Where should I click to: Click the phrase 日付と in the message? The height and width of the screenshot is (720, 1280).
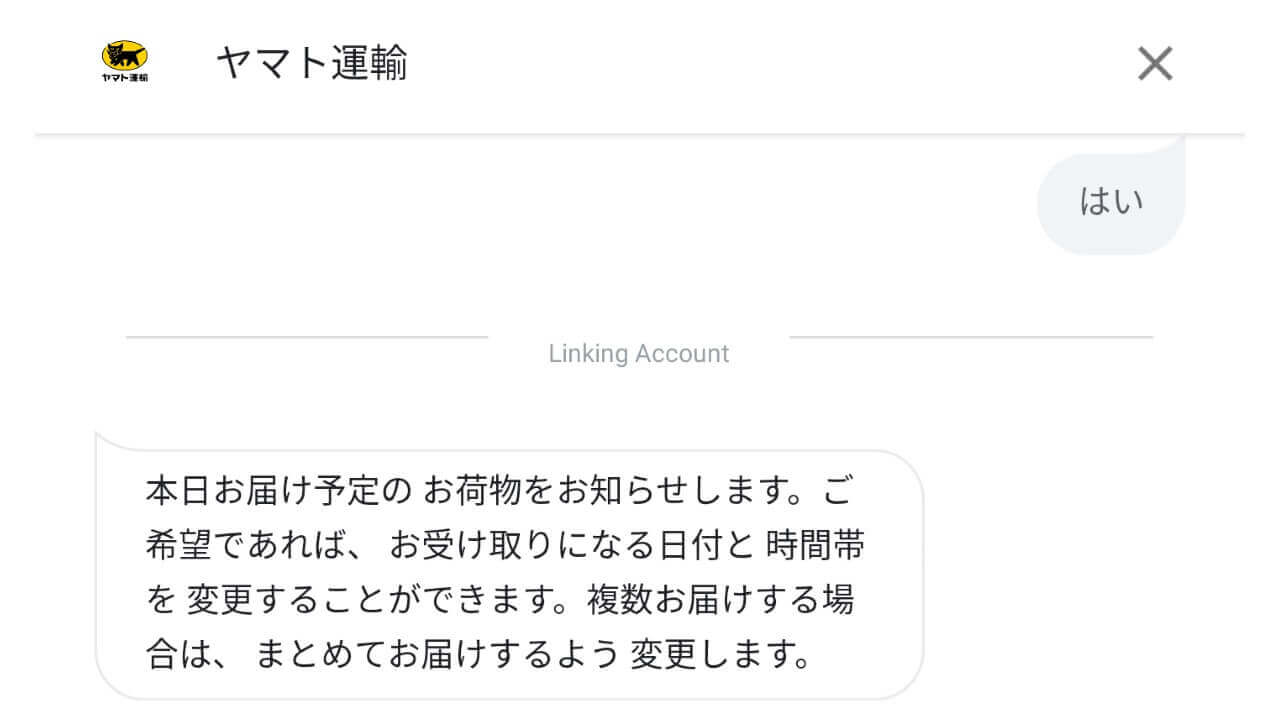click(x=716, y=546)
